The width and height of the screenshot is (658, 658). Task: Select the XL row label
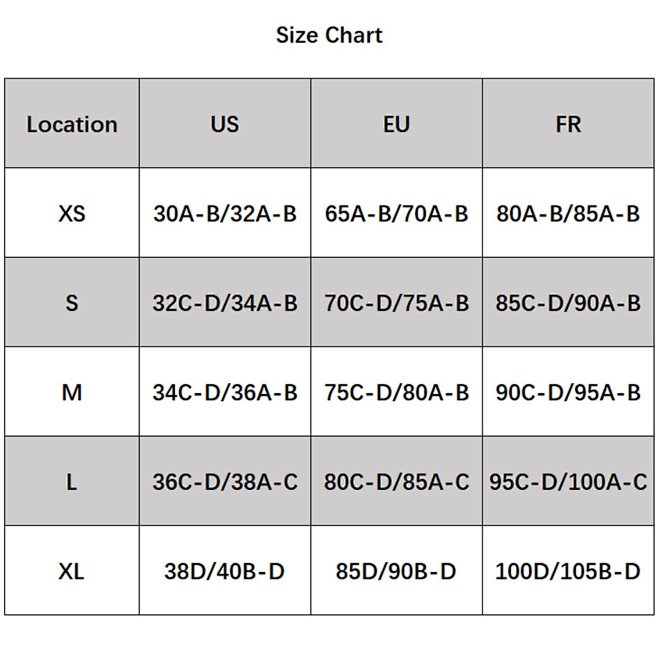[72, 572]
